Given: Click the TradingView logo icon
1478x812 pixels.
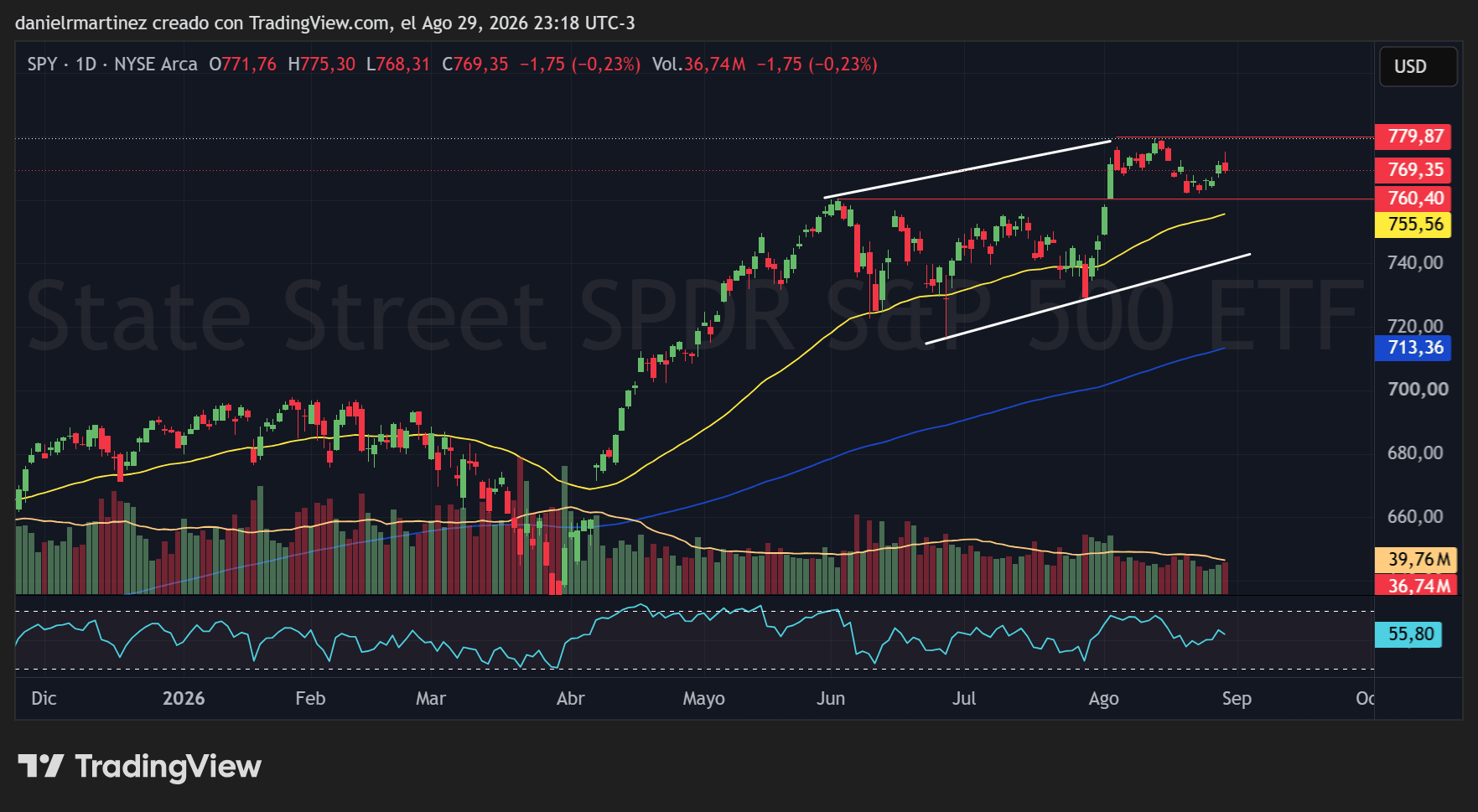Looking at the screenshot, I should pyautogui.click(x=41, y=766).
